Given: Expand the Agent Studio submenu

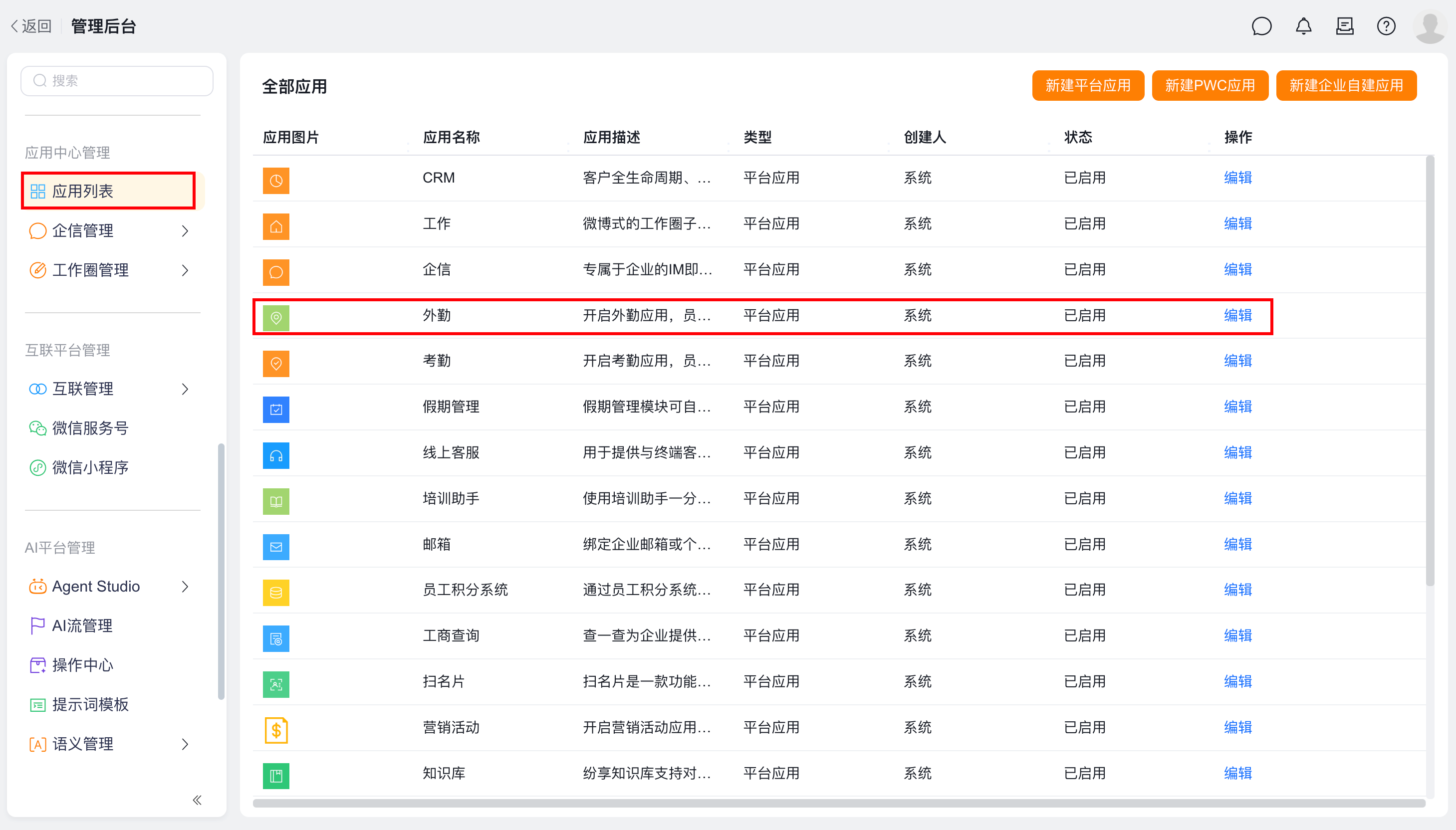Looking at the screenshot, I should (x=185, y=587).
